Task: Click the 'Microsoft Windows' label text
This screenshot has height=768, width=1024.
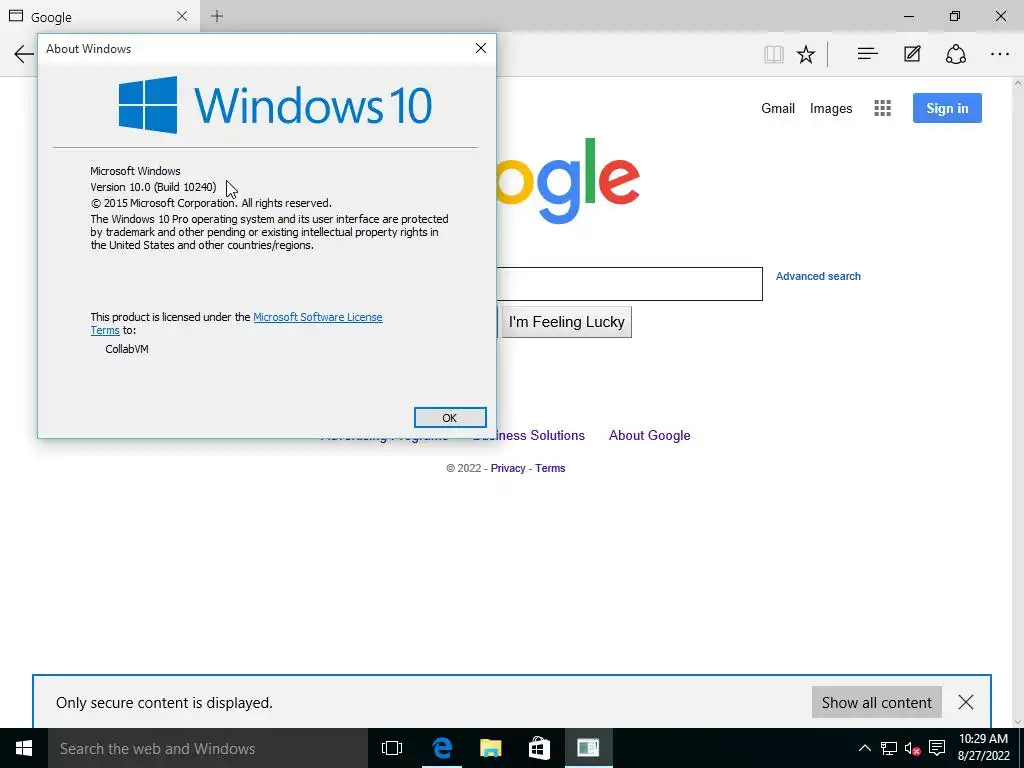Action: (x=135, y=171)
